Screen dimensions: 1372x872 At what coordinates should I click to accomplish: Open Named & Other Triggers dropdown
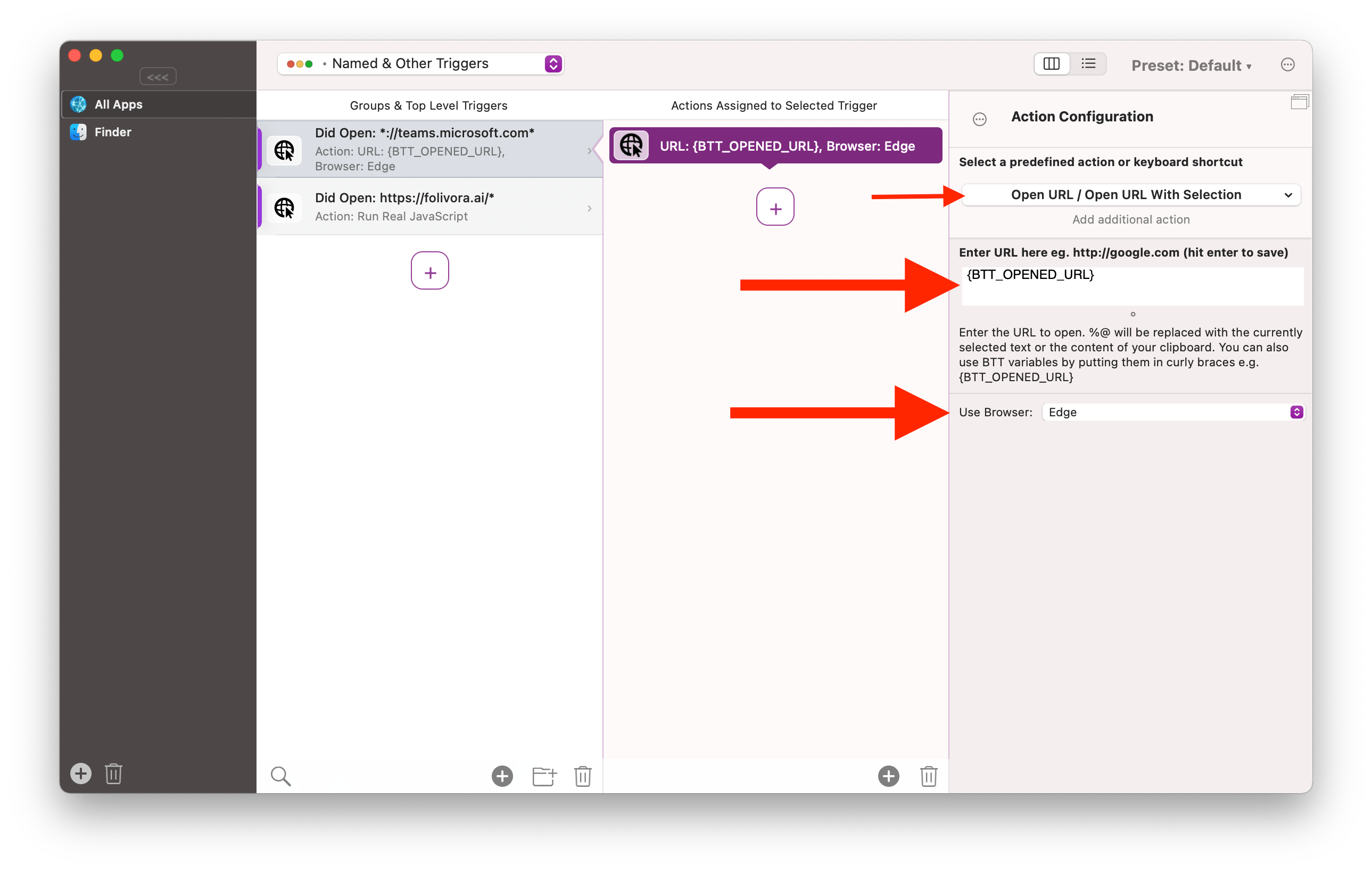pyautogui.click(x=420, y=64)
